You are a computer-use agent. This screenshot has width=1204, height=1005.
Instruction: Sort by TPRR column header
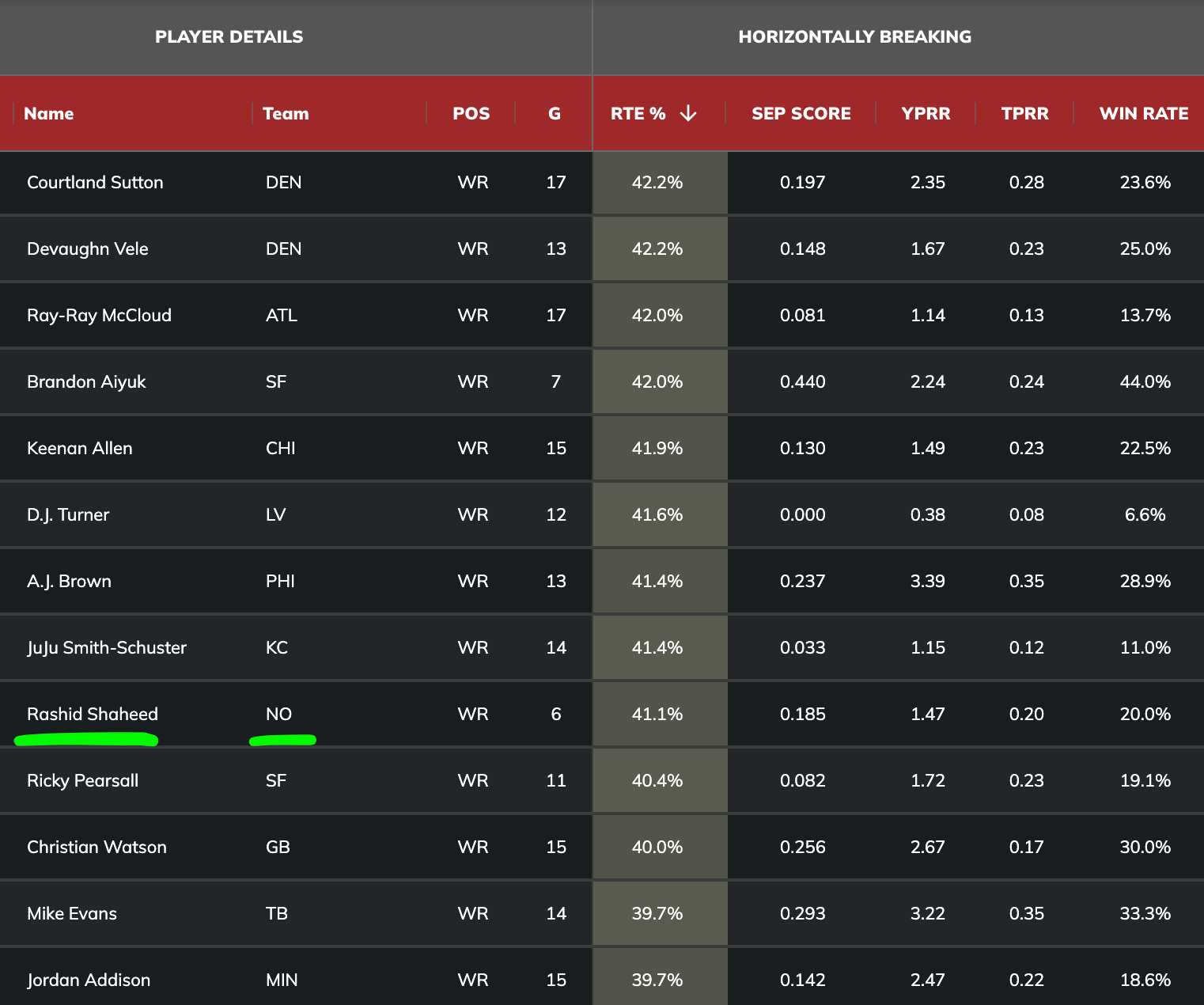click(1025, 113)
